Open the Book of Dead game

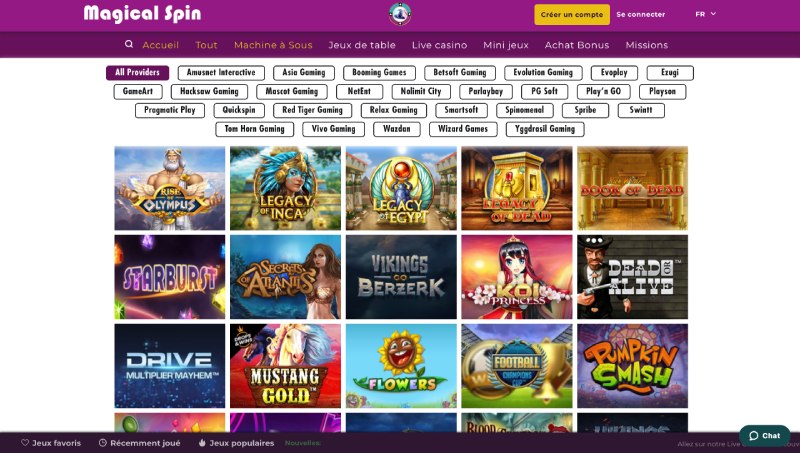pyautogui.click(x=633, y=188)
